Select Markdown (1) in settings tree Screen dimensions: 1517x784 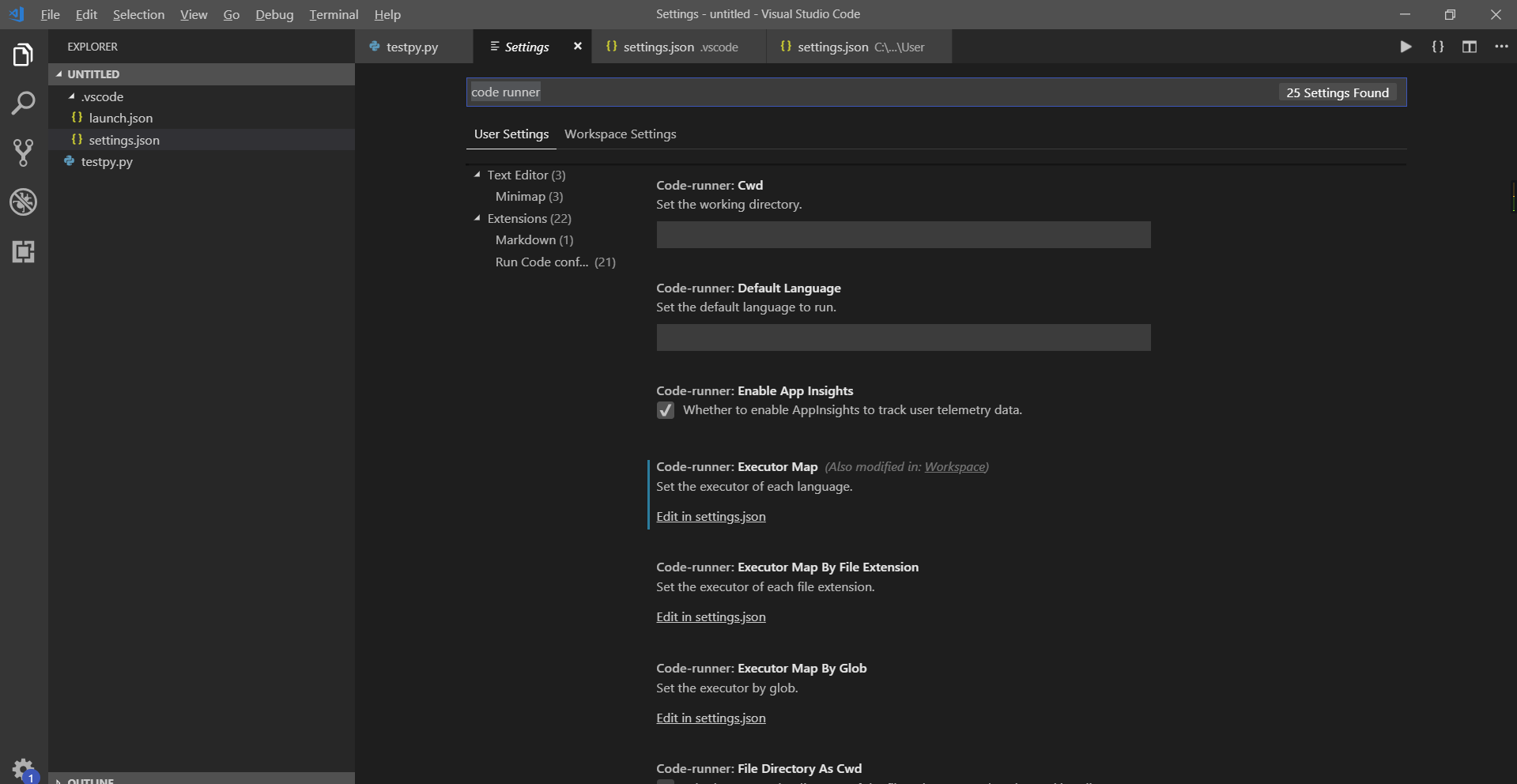tap(534, 239)
